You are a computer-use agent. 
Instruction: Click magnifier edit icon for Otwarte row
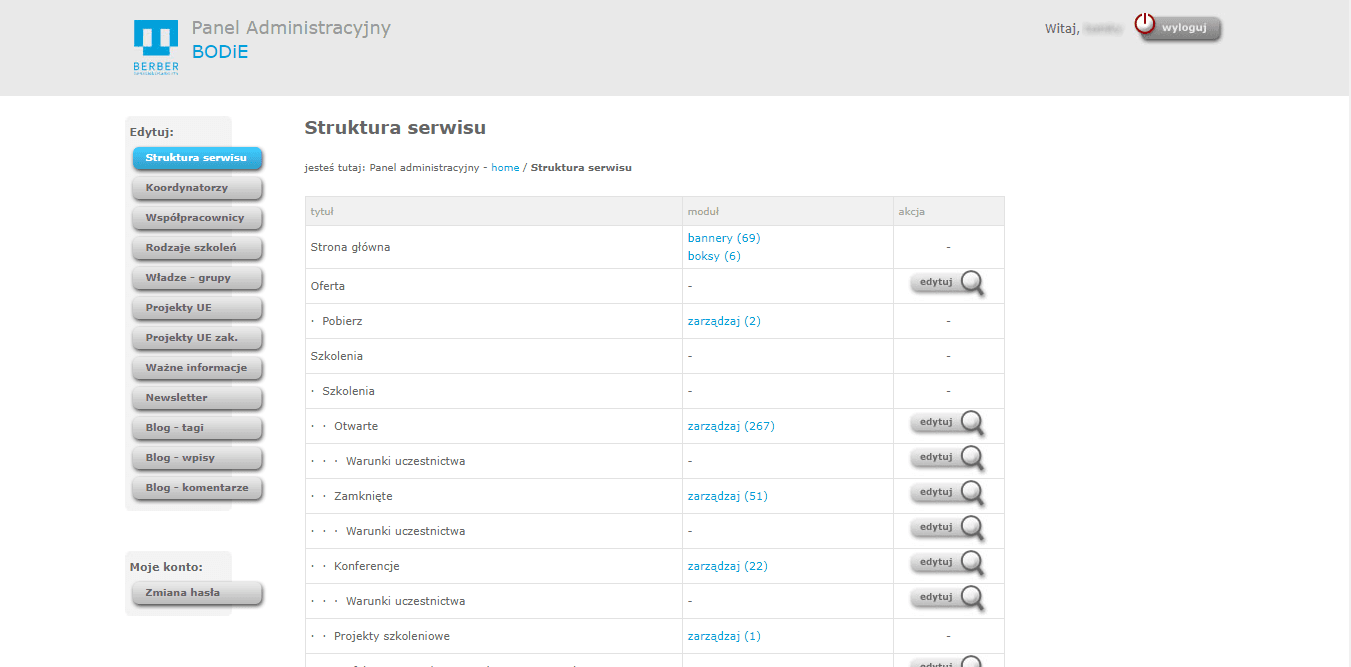click(971, 423)
